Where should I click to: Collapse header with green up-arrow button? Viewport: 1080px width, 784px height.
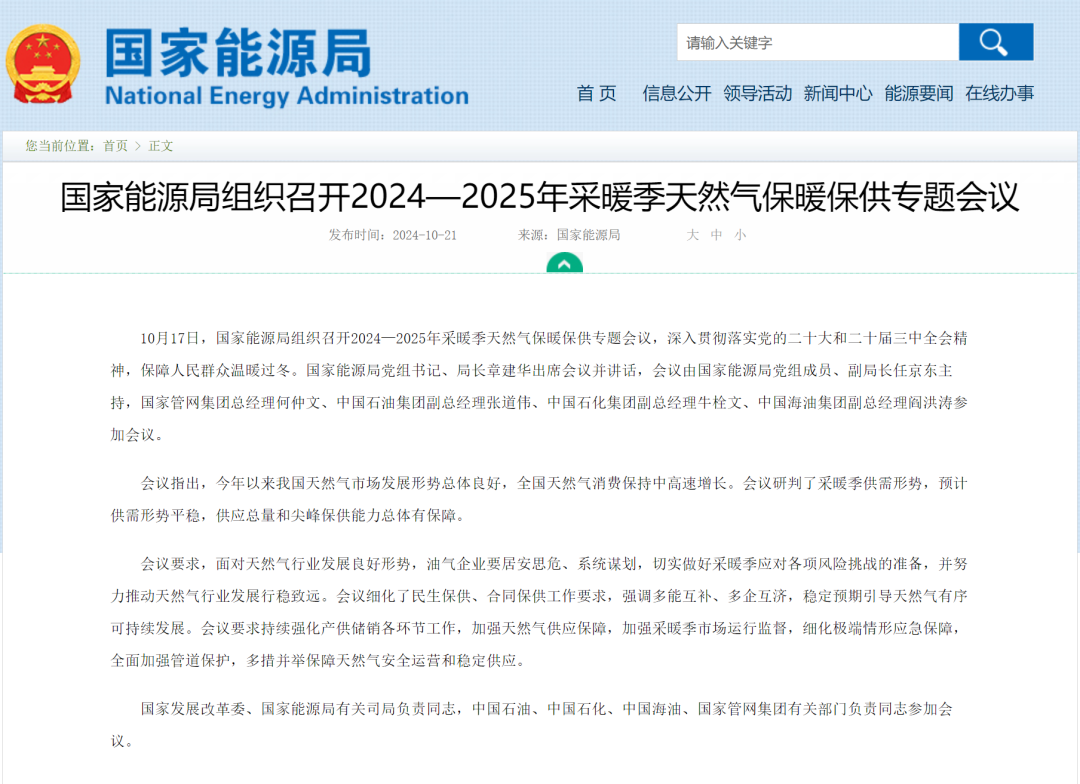pyautogui.click(x=564, y=263)
